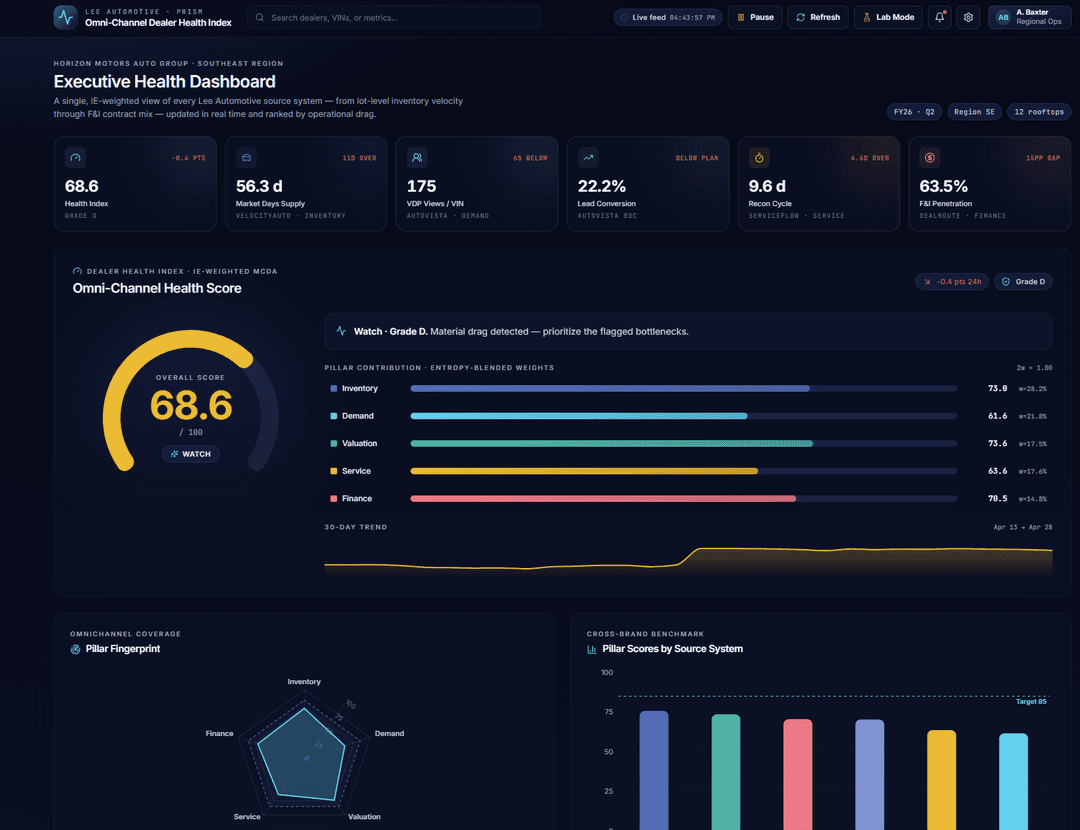
Task: Open the Region SE selector
Action: [x=974, y=111]
